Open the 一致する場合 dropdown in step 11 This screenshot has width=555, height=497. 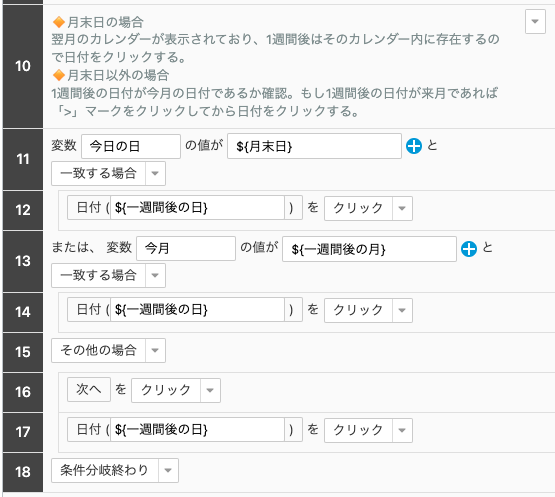point(155,173)
